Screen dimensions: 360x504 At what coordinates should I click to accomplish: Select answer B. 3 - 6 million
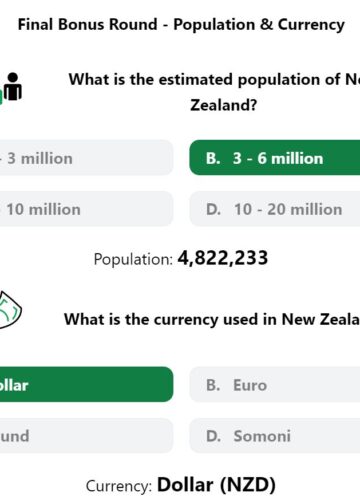click(x=275, y=158)
